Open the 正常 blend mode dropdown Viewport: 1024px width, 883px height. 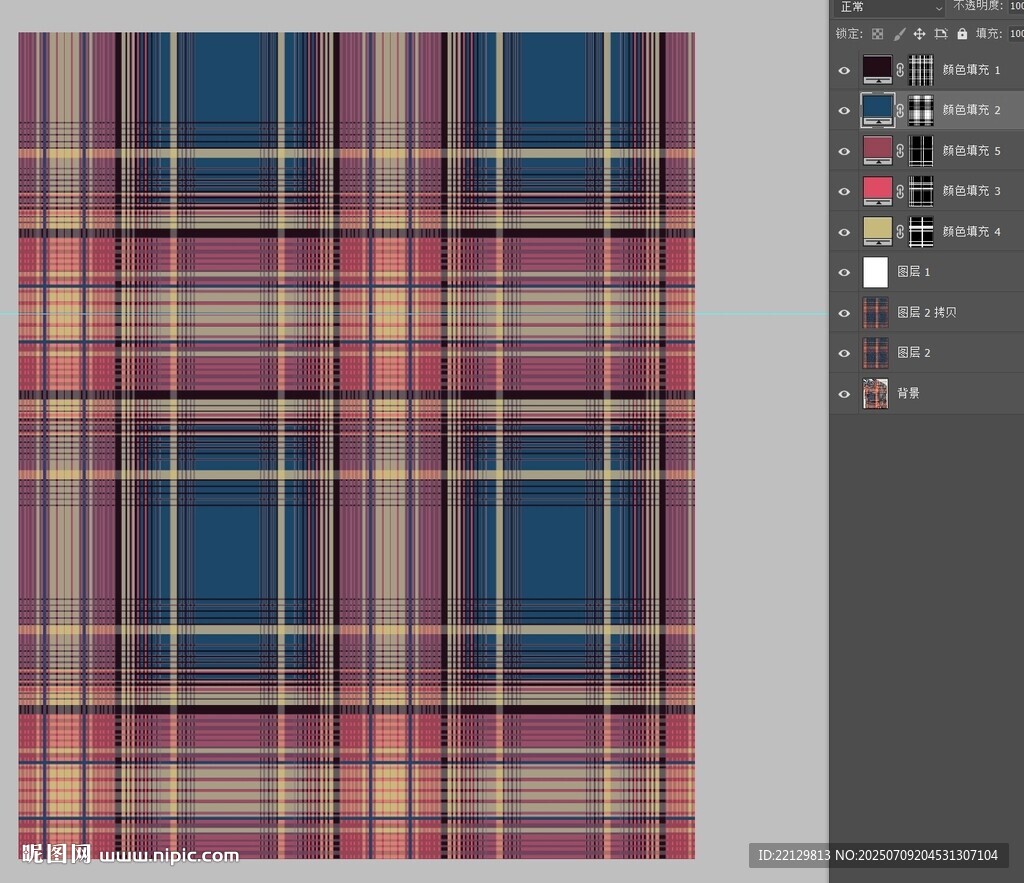coord(889,7)
